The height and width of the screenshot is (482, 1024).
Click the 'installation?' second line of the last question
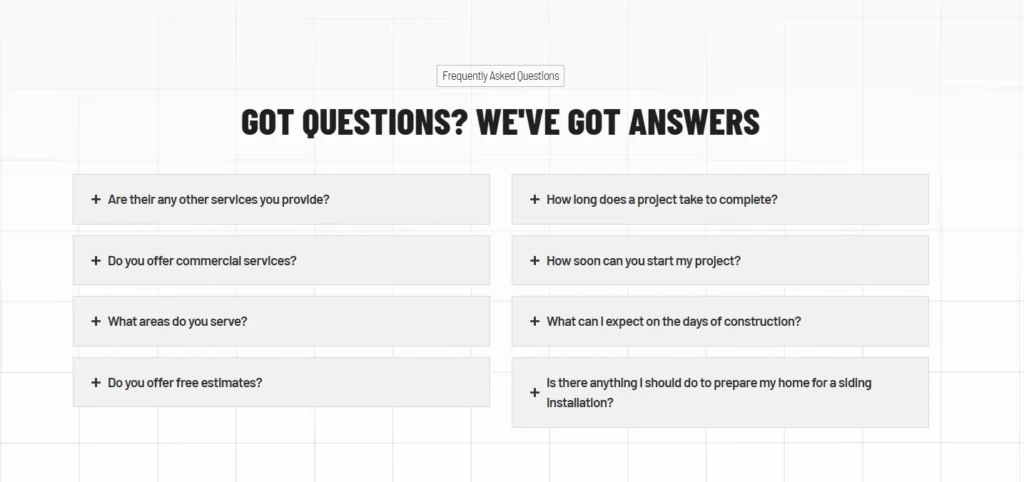580,403
